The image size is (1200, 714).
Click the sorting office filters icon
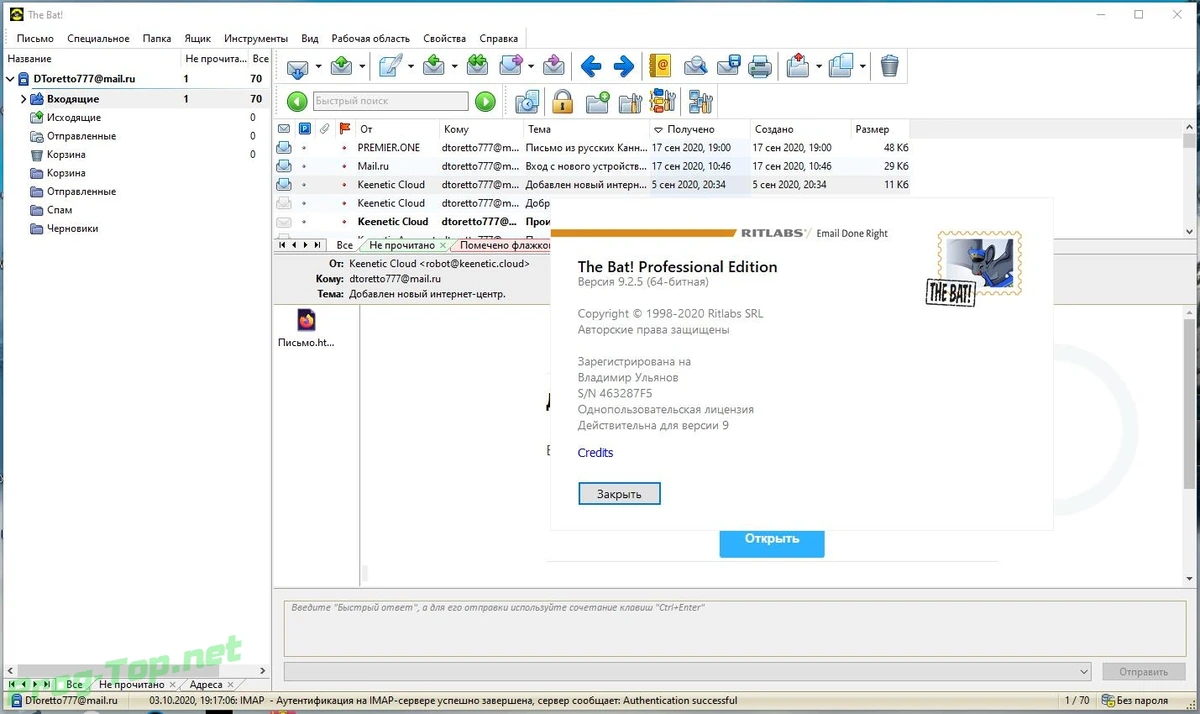pyautogui.click(x=663, y=101)
